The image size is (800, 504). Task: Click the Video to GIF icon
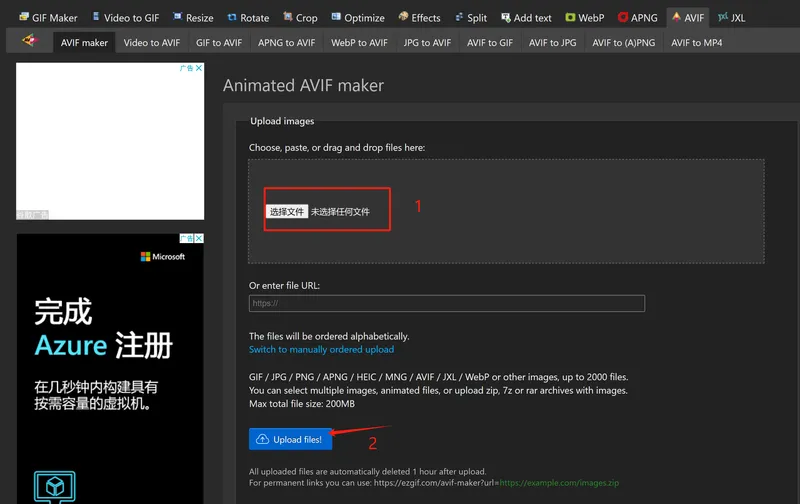(x=96, y=17)
